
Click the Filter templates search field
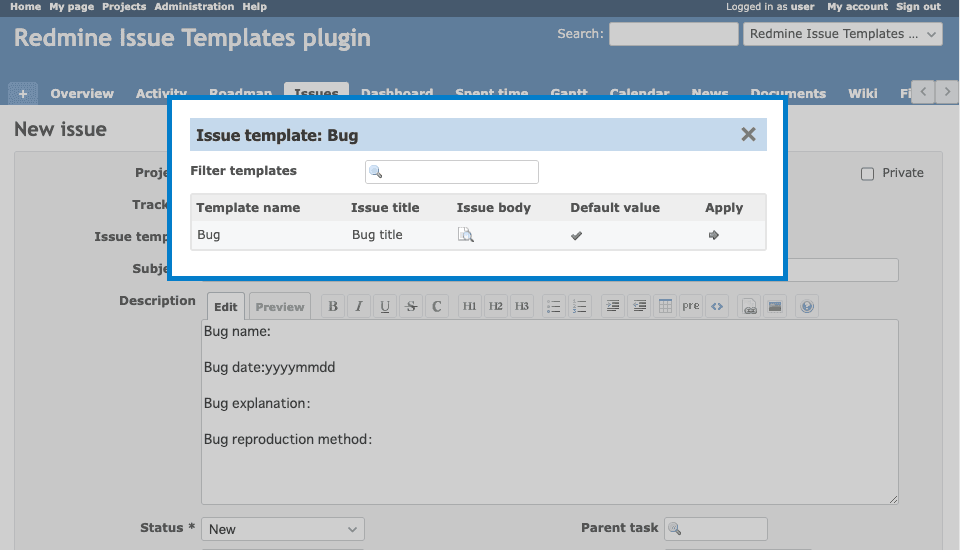[452, 172]
